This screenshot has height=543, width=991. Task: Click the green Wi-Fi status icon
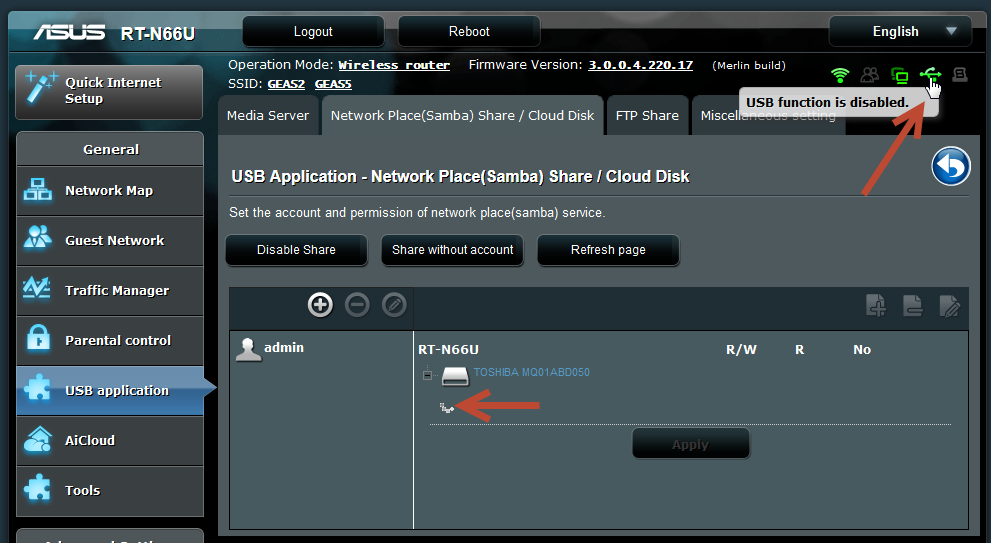(840, 75)
